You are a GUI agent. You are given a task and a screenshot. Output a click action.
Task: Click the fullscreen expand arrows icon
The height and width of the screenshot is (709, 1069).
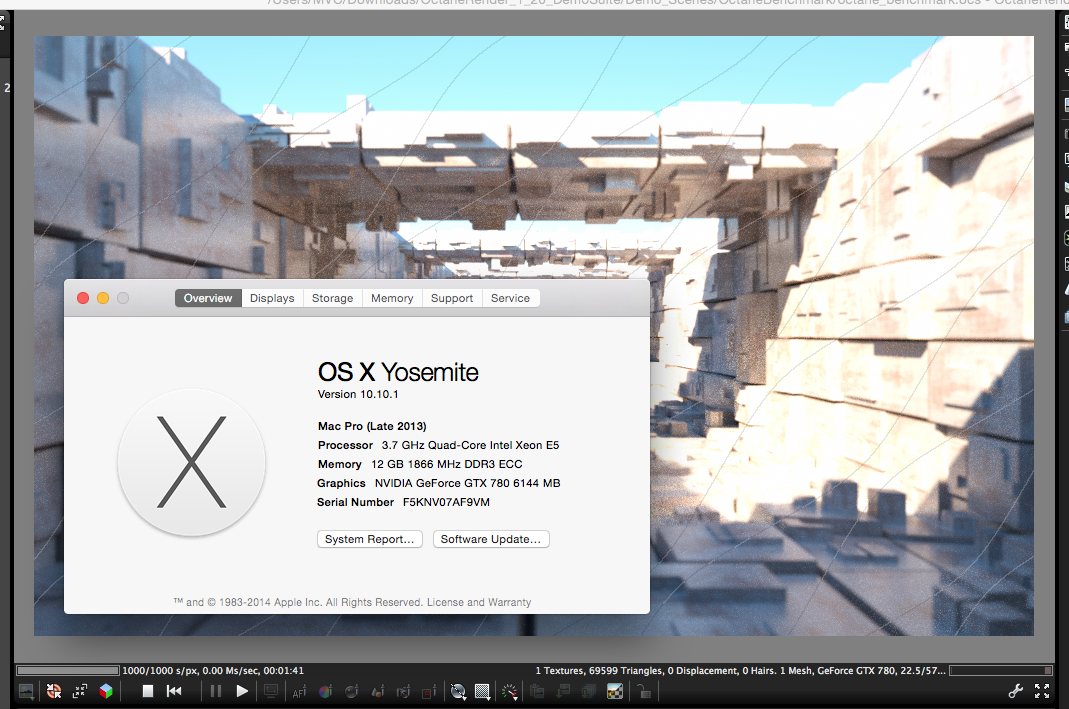(1042, 691)
